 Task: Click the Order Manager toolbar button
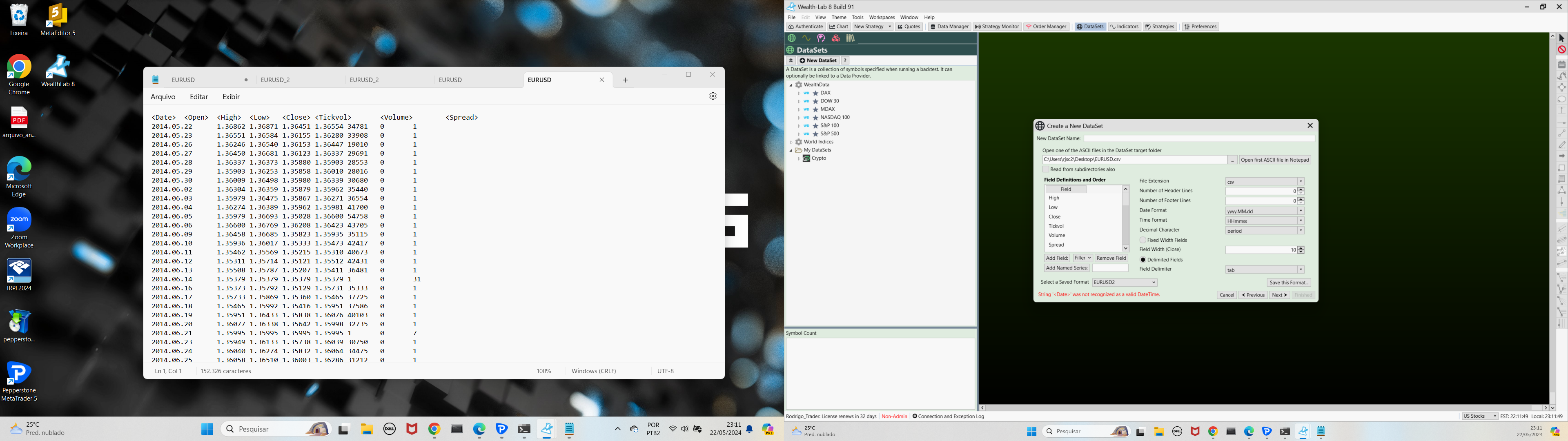click(x=1046, y=27)
